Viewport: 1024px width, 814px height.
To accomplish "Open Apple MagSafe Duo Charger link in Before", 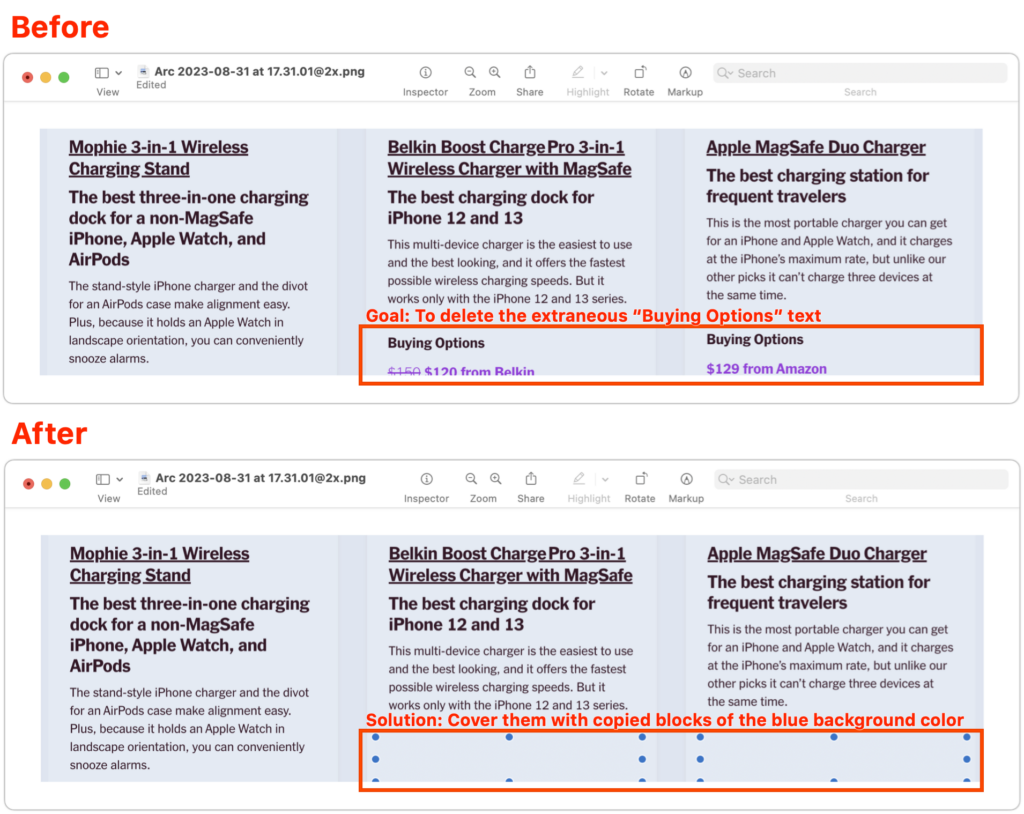I will (x=816, y=147).
